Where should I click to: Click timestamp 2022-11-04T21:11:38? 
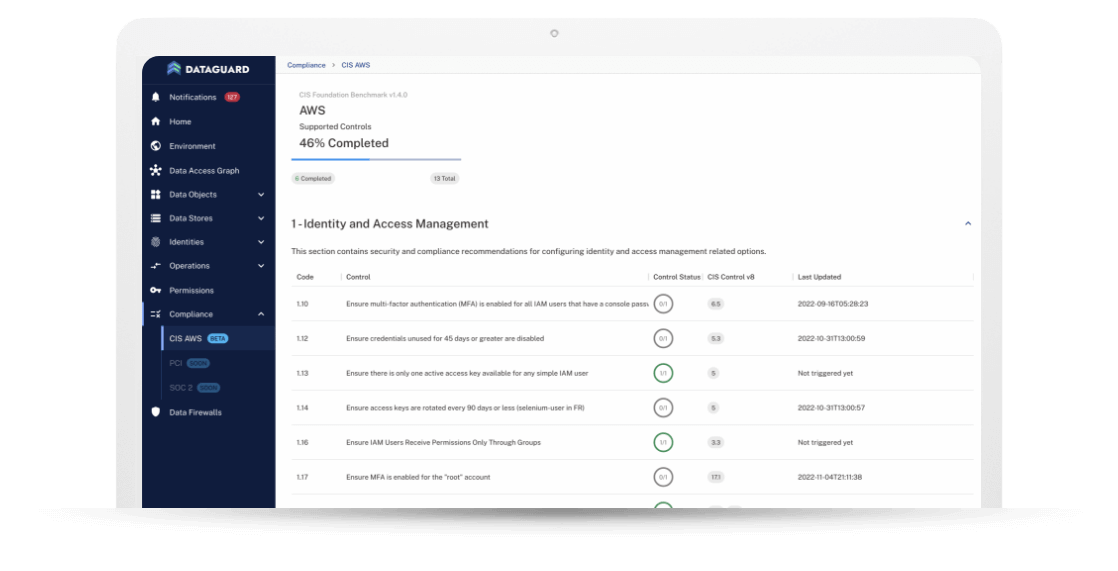pyautogui.click(x=829, y=477)
